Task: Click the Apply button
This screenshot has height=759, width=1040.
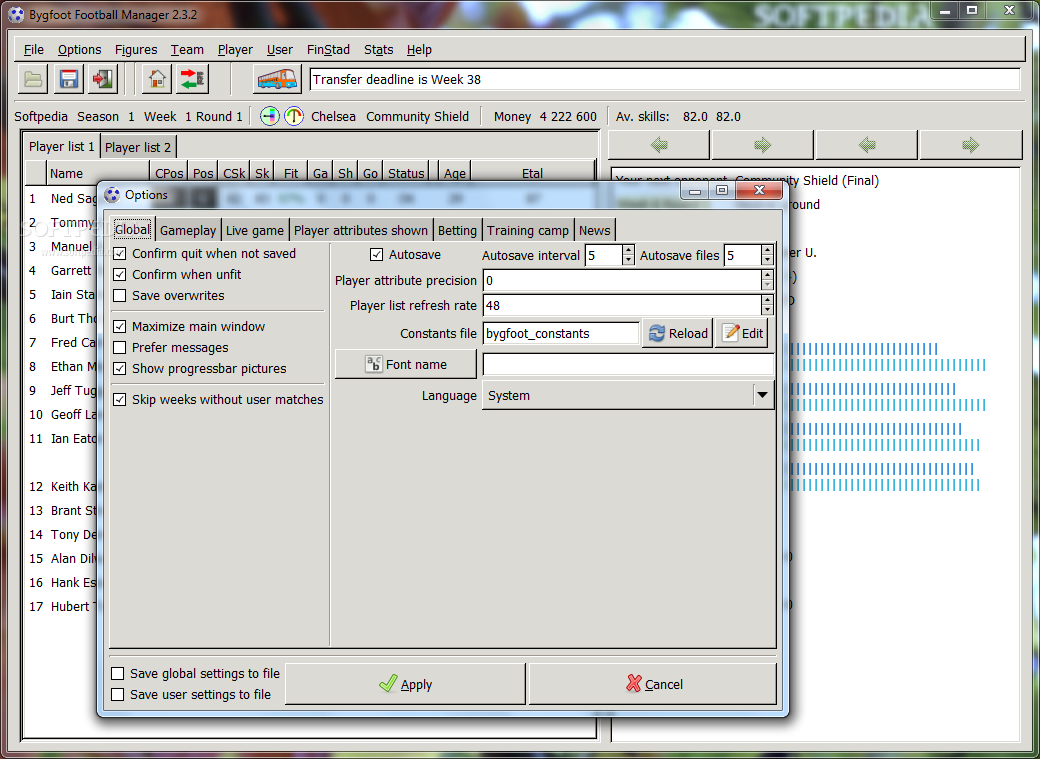Action: pos(405,684)
